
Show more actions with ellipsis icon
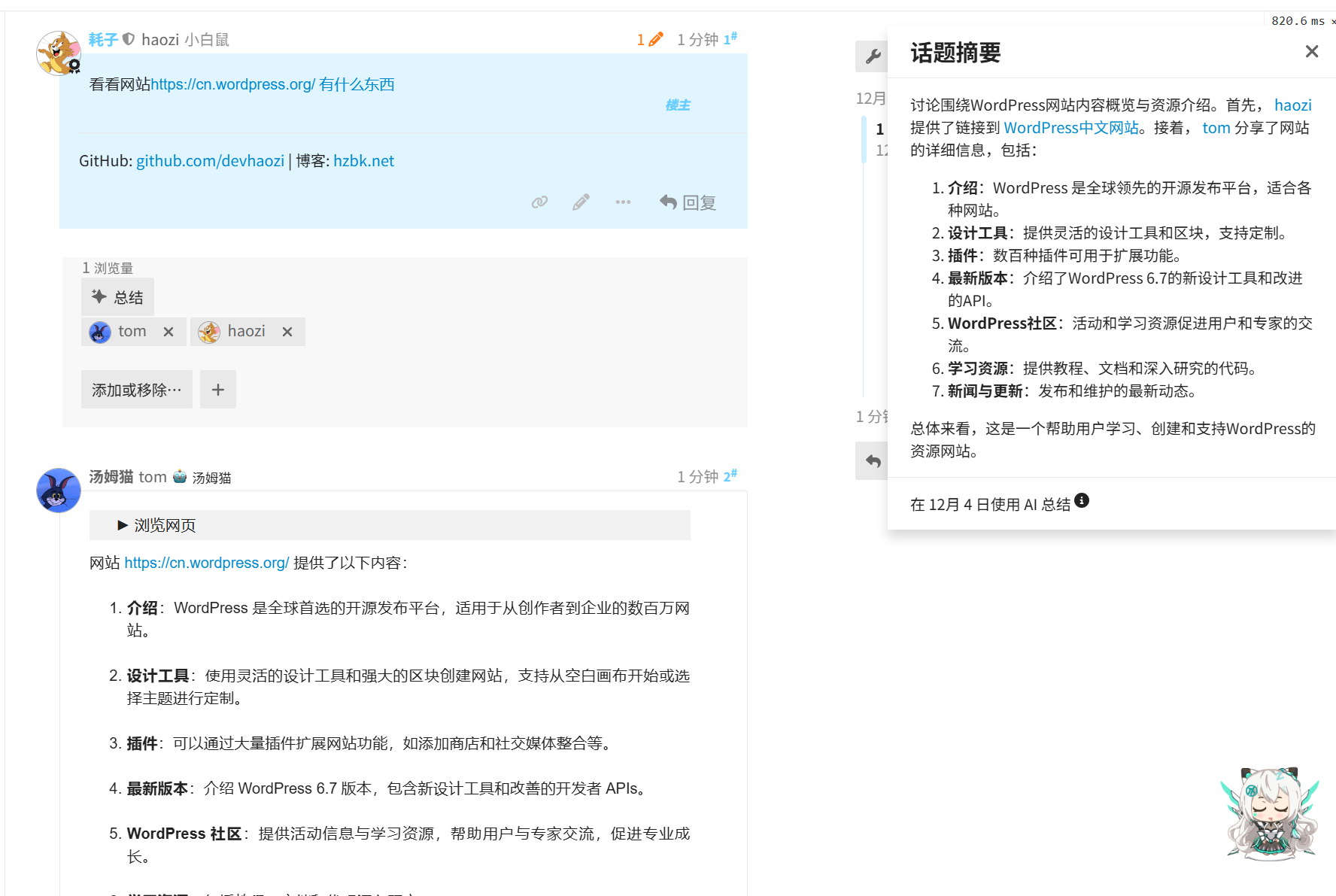(x=623, y=202)
